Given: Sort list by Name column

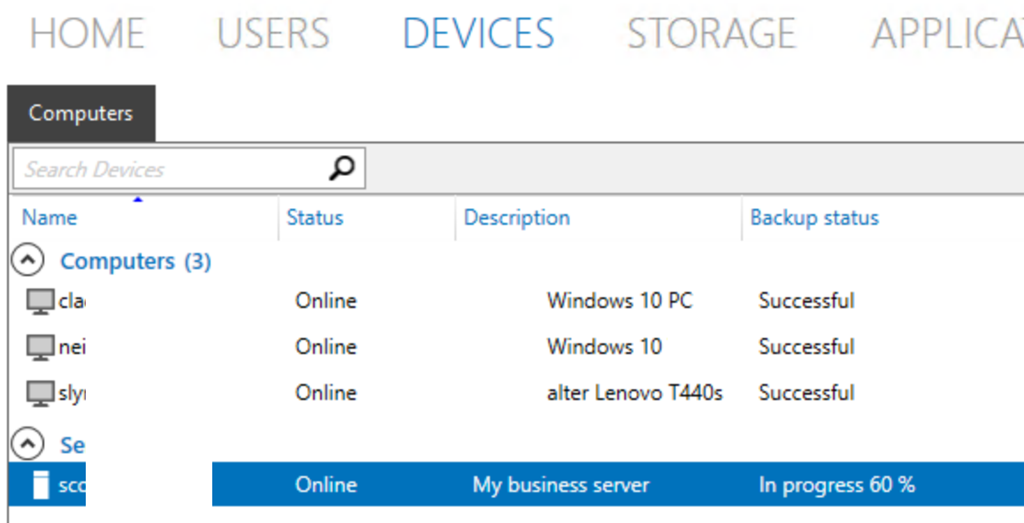Looking at the screenshot, I should pyautogui.click(x=50, y=217).
